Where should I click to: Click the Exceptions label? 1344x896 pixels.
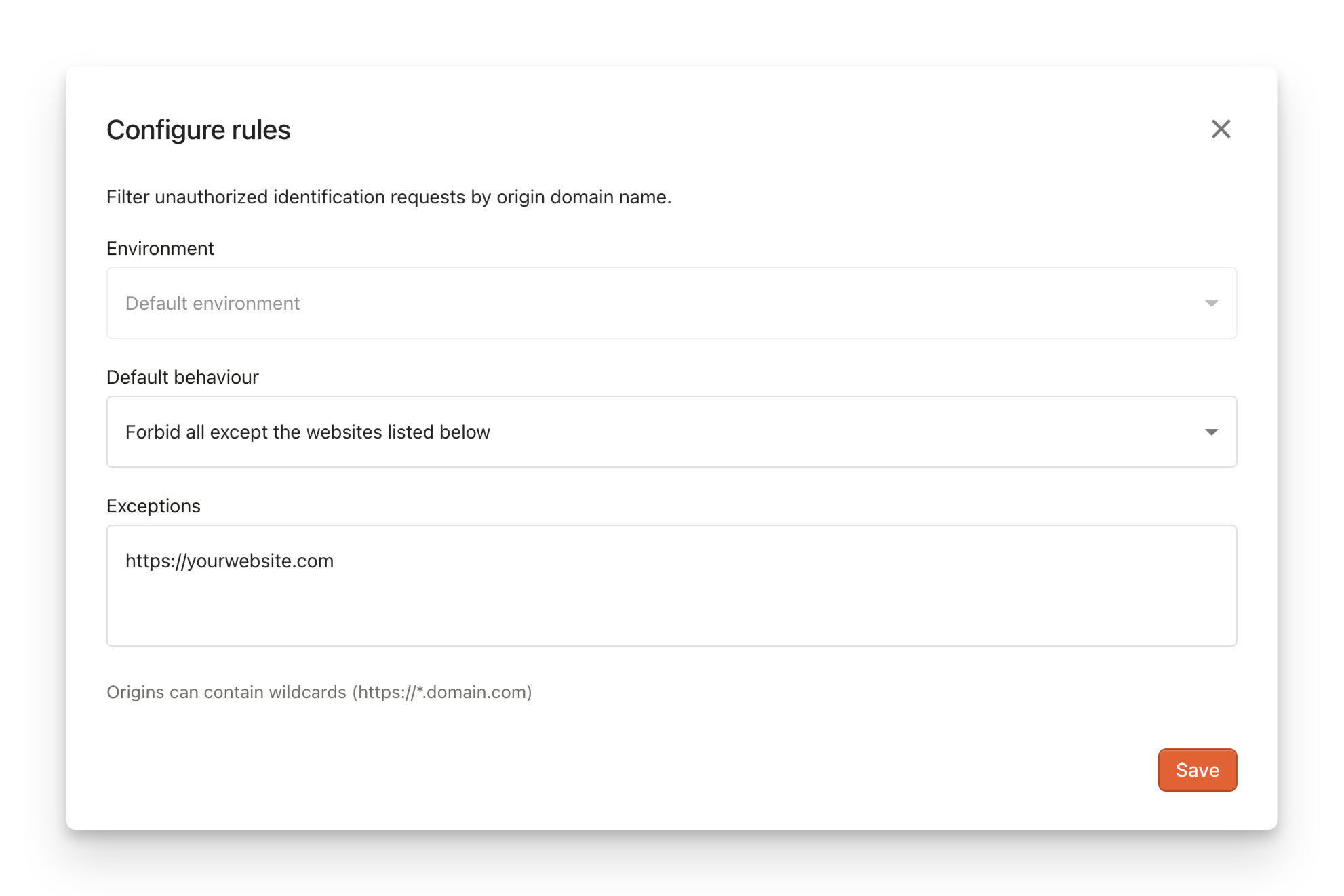pos(153,506)
